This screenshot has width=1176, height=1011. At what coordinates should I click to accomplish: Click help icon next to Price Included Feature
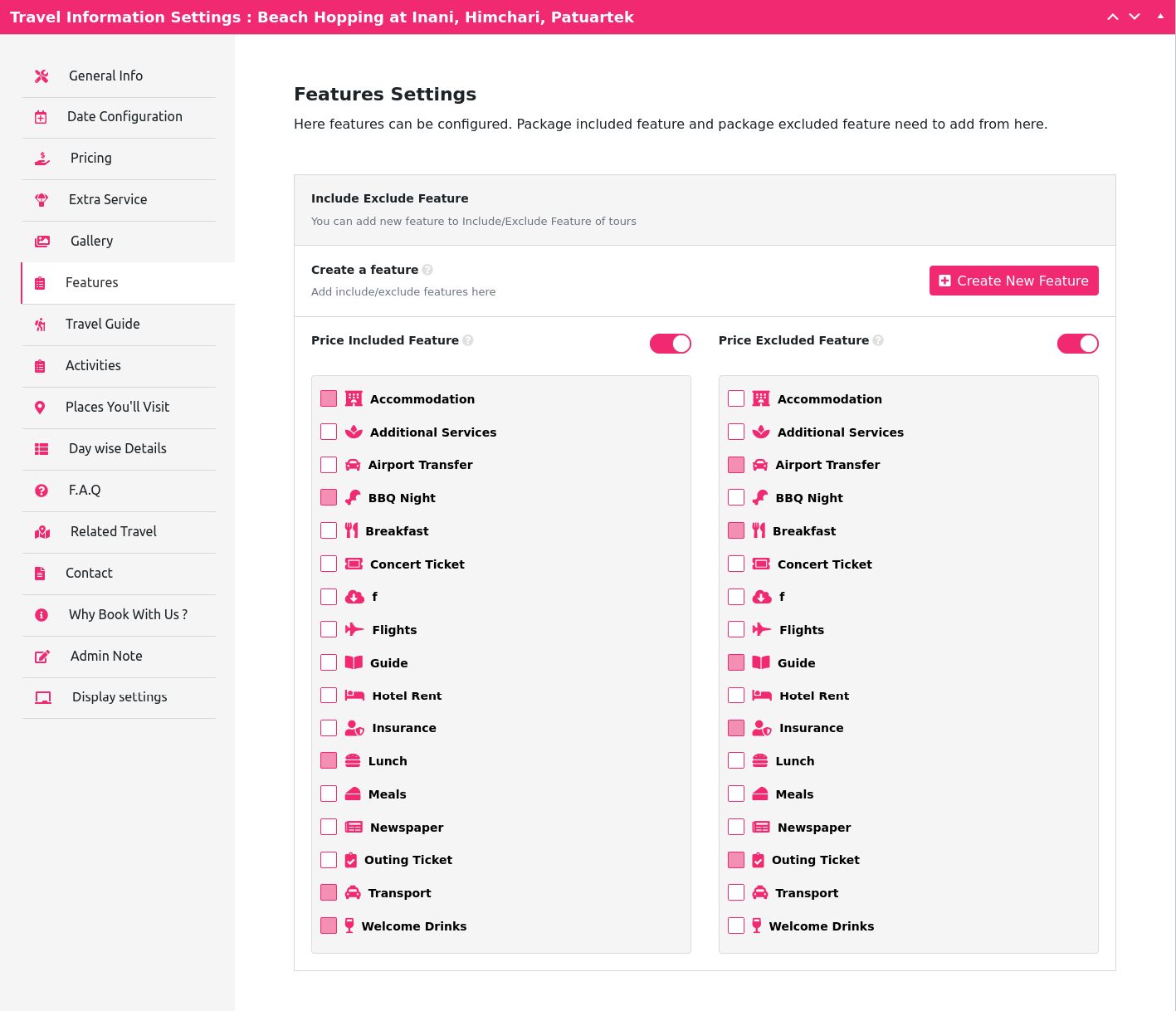click(468, 340)
